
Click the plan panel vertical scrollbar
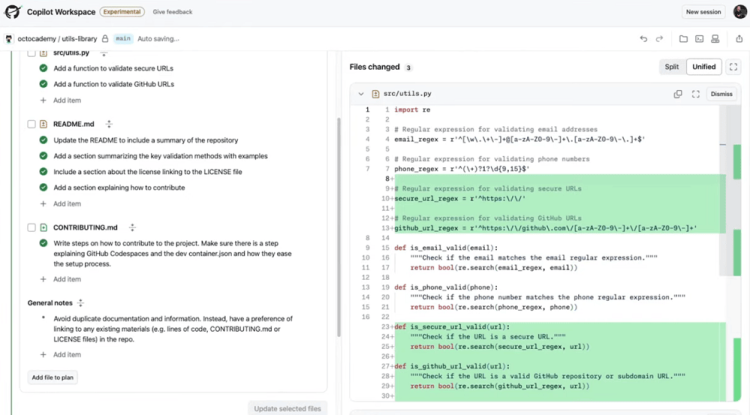339,227
